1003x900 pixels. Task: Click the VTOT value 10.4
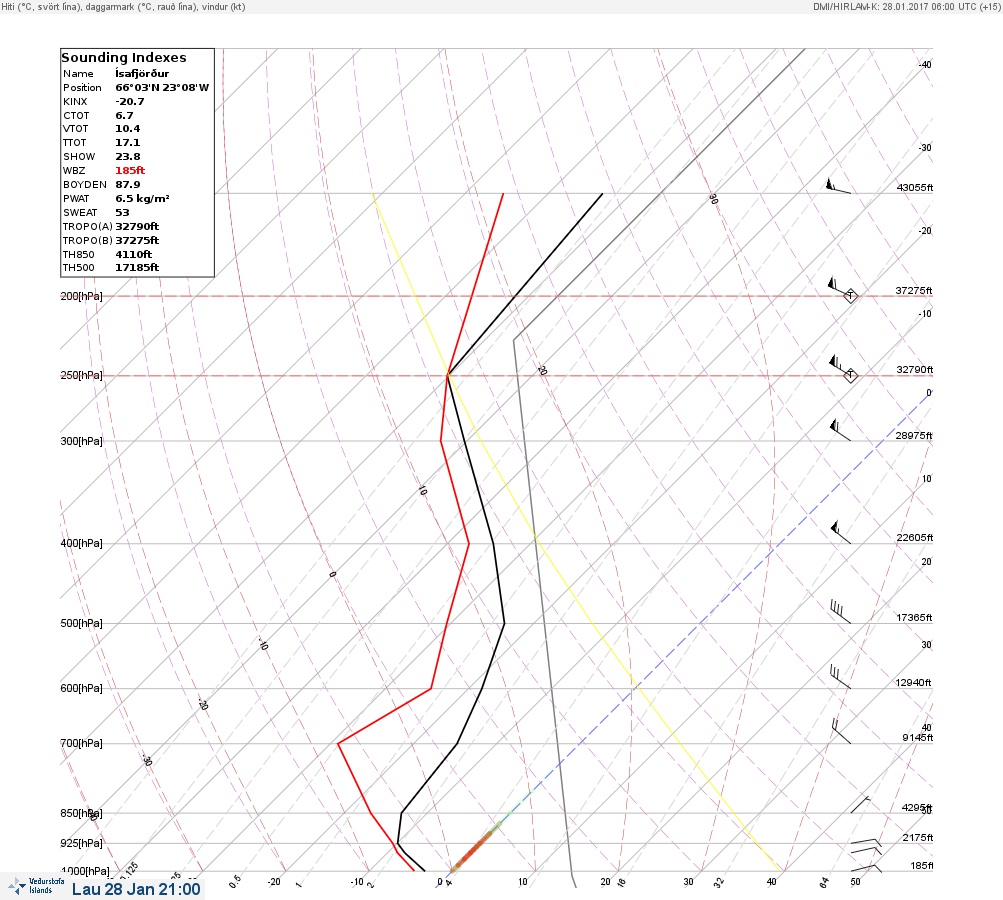tap(127, 129)
